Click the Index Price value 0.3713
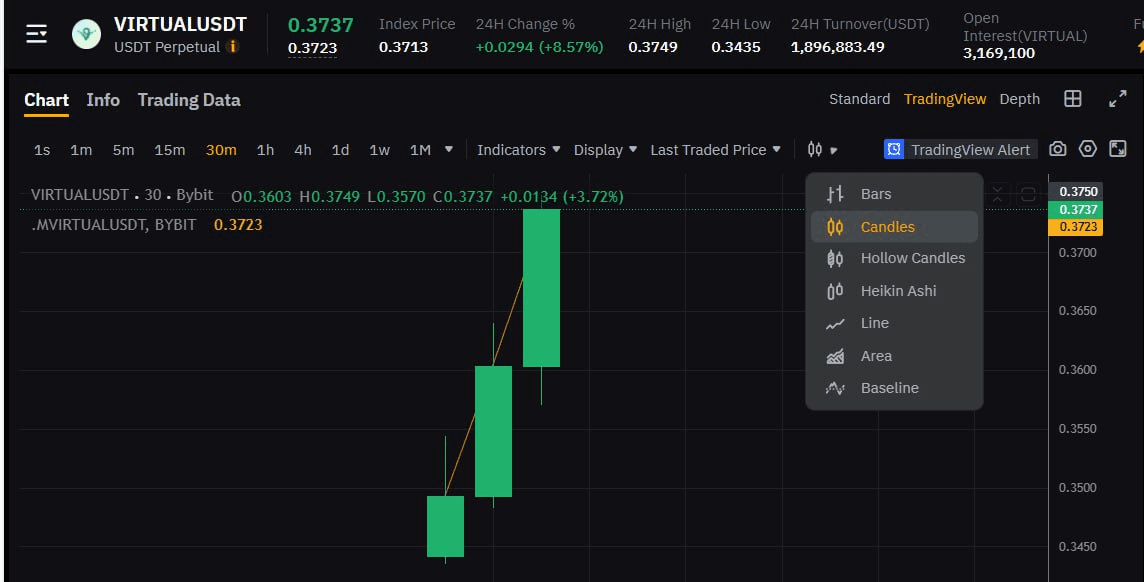The height and width of the screenshot is (582, 1144). point(403,47)
